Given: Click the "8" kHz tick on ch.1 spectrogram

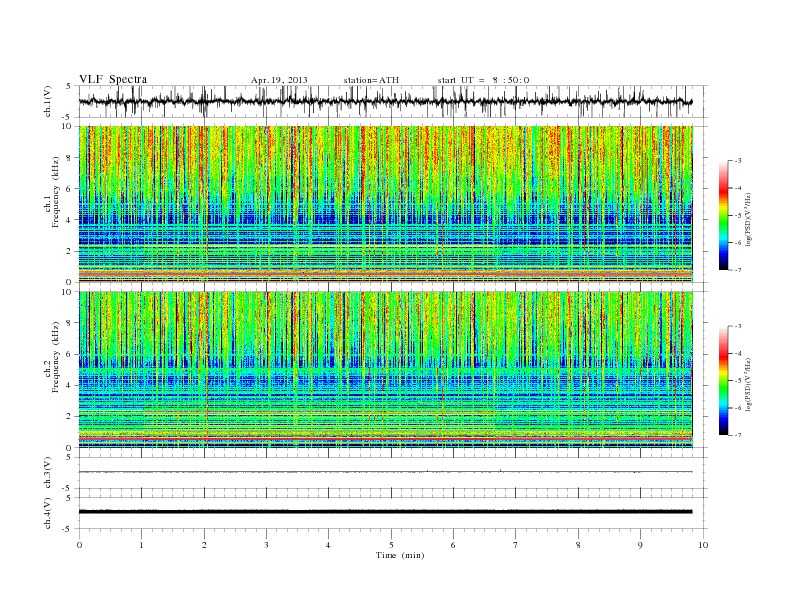Looking at the screenshot, I should [69, 158].
